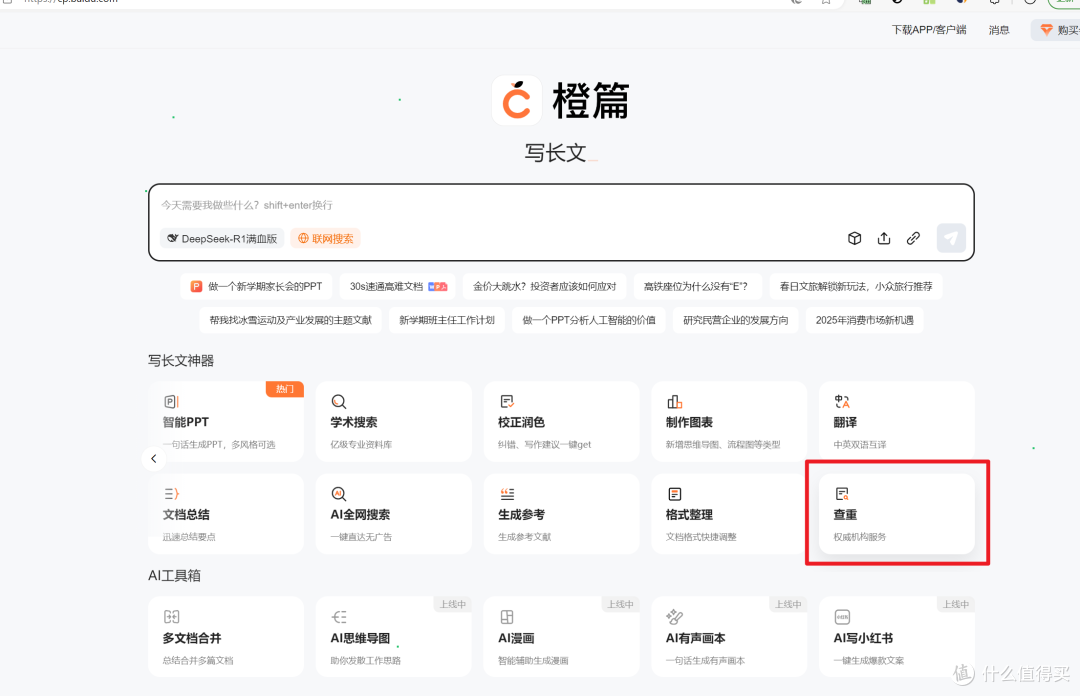The height and width of the screenshot is (696, 1080).
Task: Open the 智能PPT card
Action: point(226,422)
